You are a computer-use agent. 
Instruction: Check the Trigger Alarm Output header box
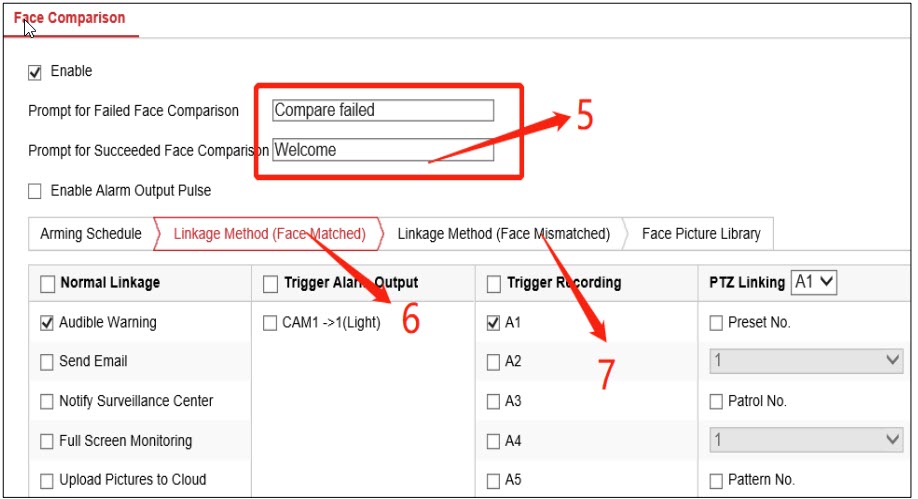[270, 284]
